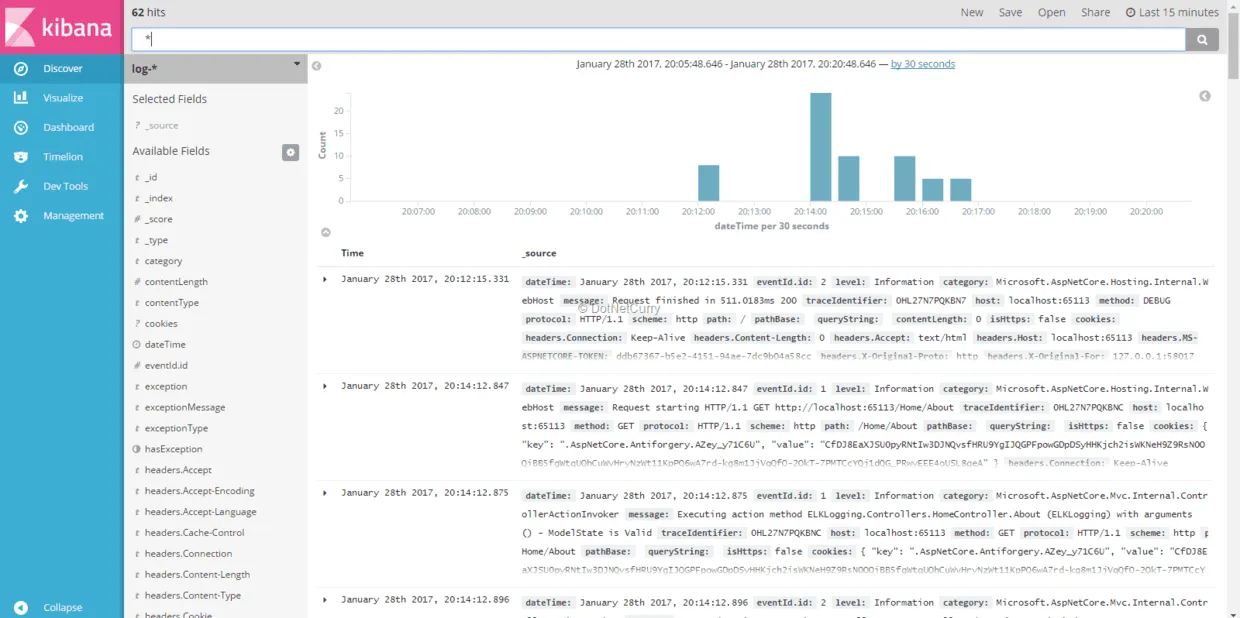Select the cookies field
This screenshot has width=1240, height=618.
point(161,324)
